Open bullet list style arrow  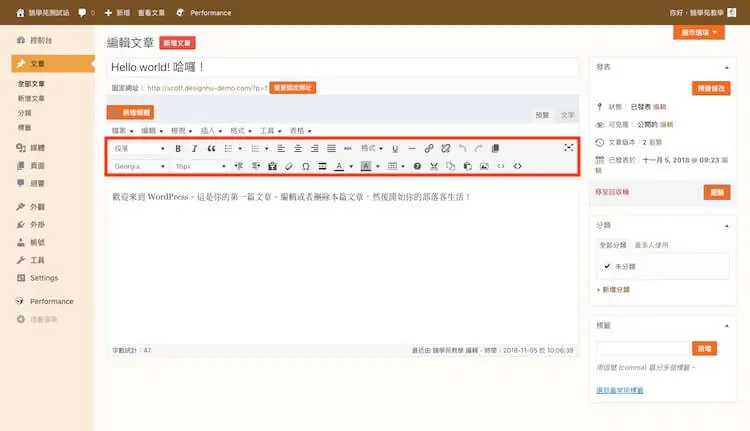click(x=240, y=149)
